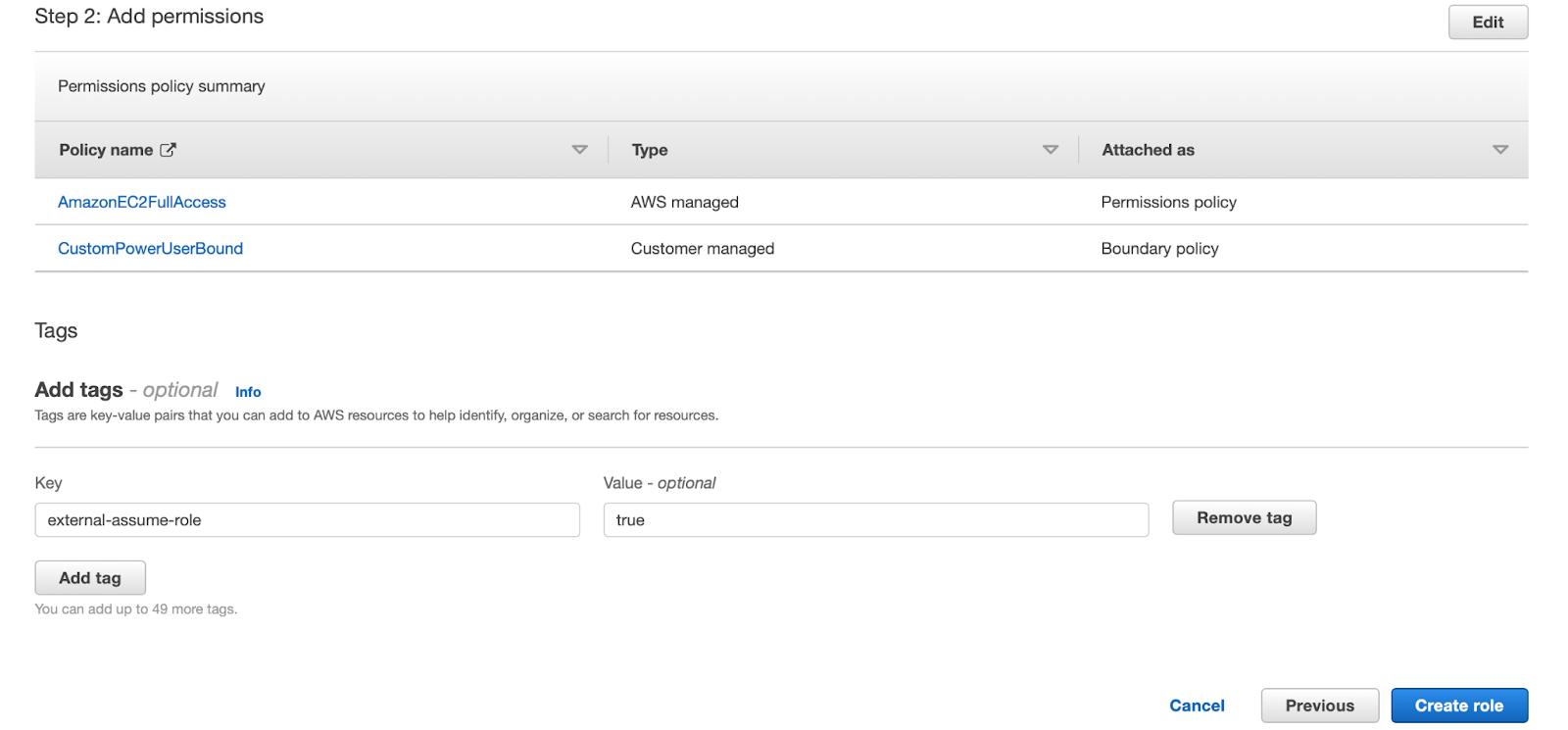Image resolution: width=1568 pixels, height=730 pixels.
Task: Open the AmazonEC2FullAccess policy link
Action: (142, 202)
